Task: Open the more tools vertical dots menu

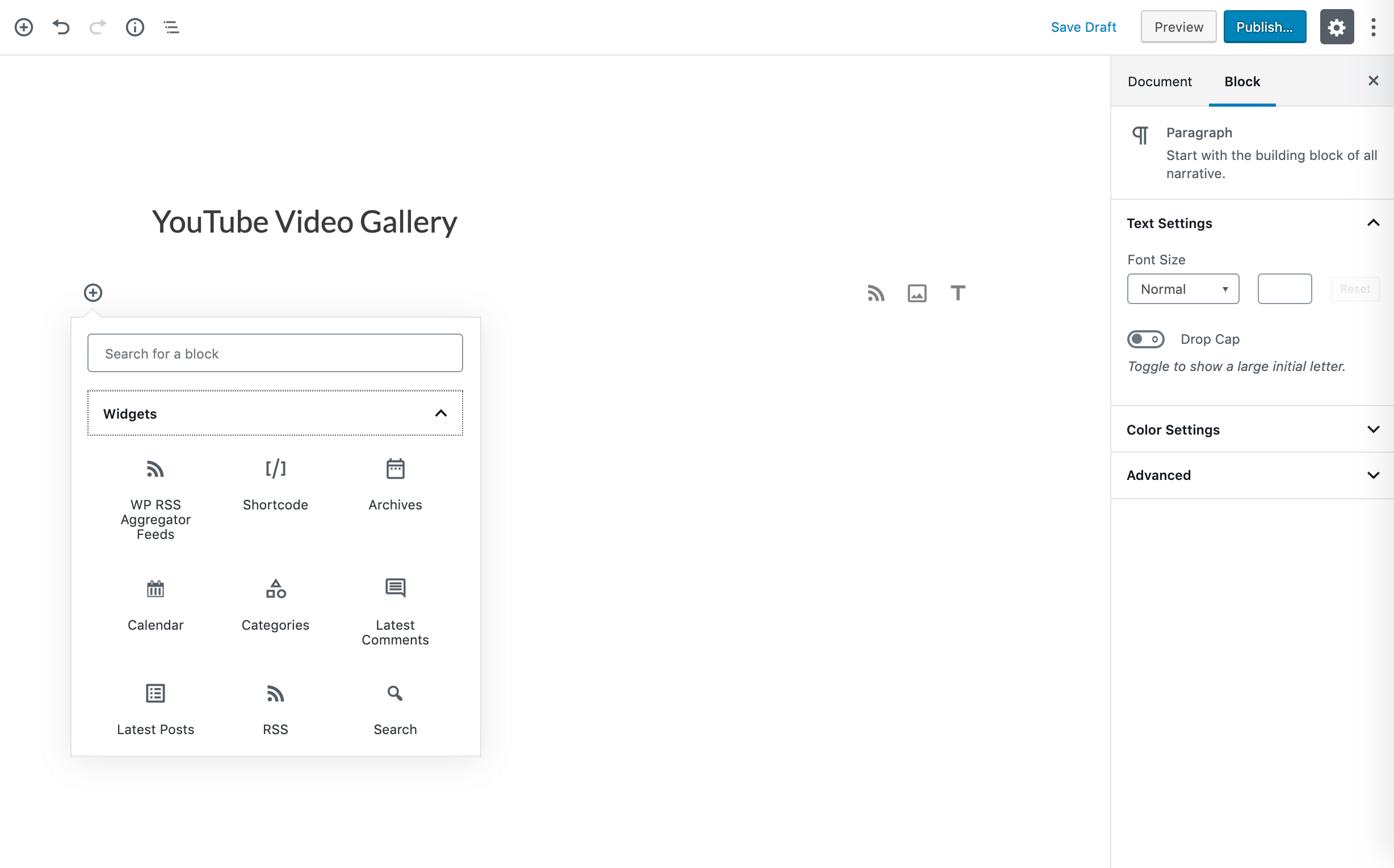Action: [x=1373, y=27]
